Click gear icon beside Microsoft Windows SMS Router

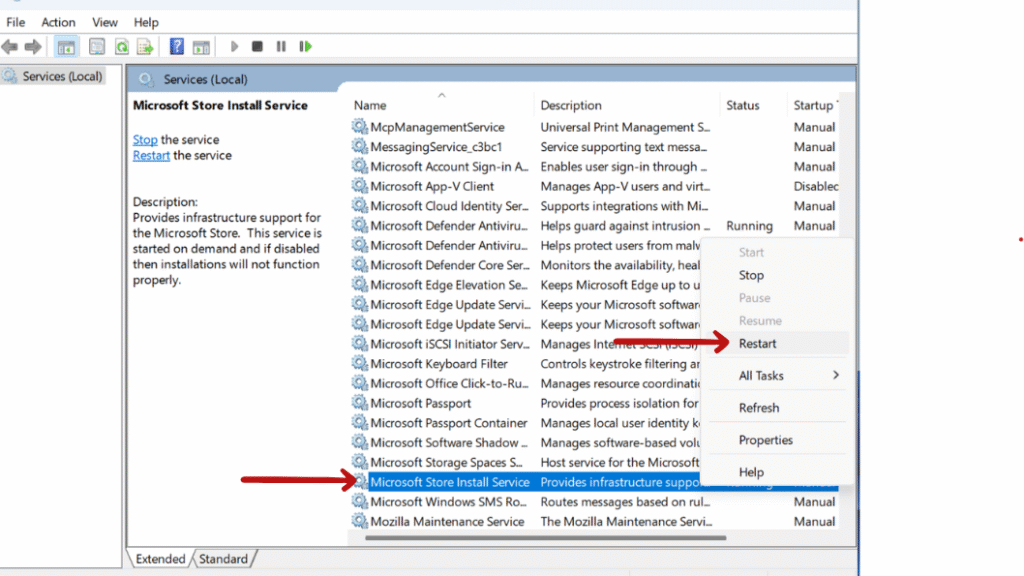[359, 501]
